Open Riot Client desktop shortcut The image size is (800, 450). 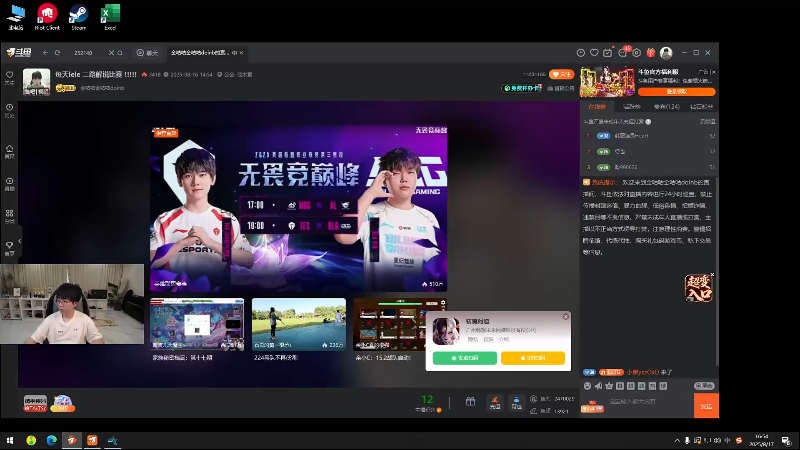47,17
